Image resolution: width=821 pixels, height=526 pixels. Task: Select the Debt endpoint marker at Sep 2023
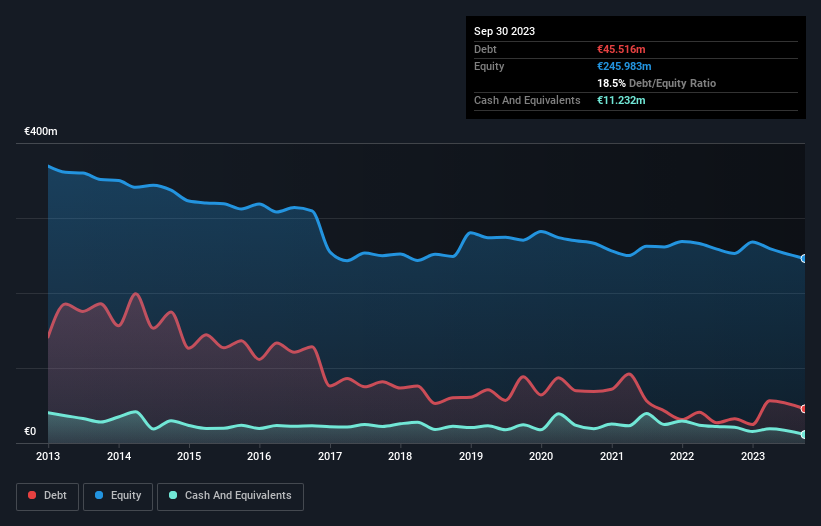[804, 409]
